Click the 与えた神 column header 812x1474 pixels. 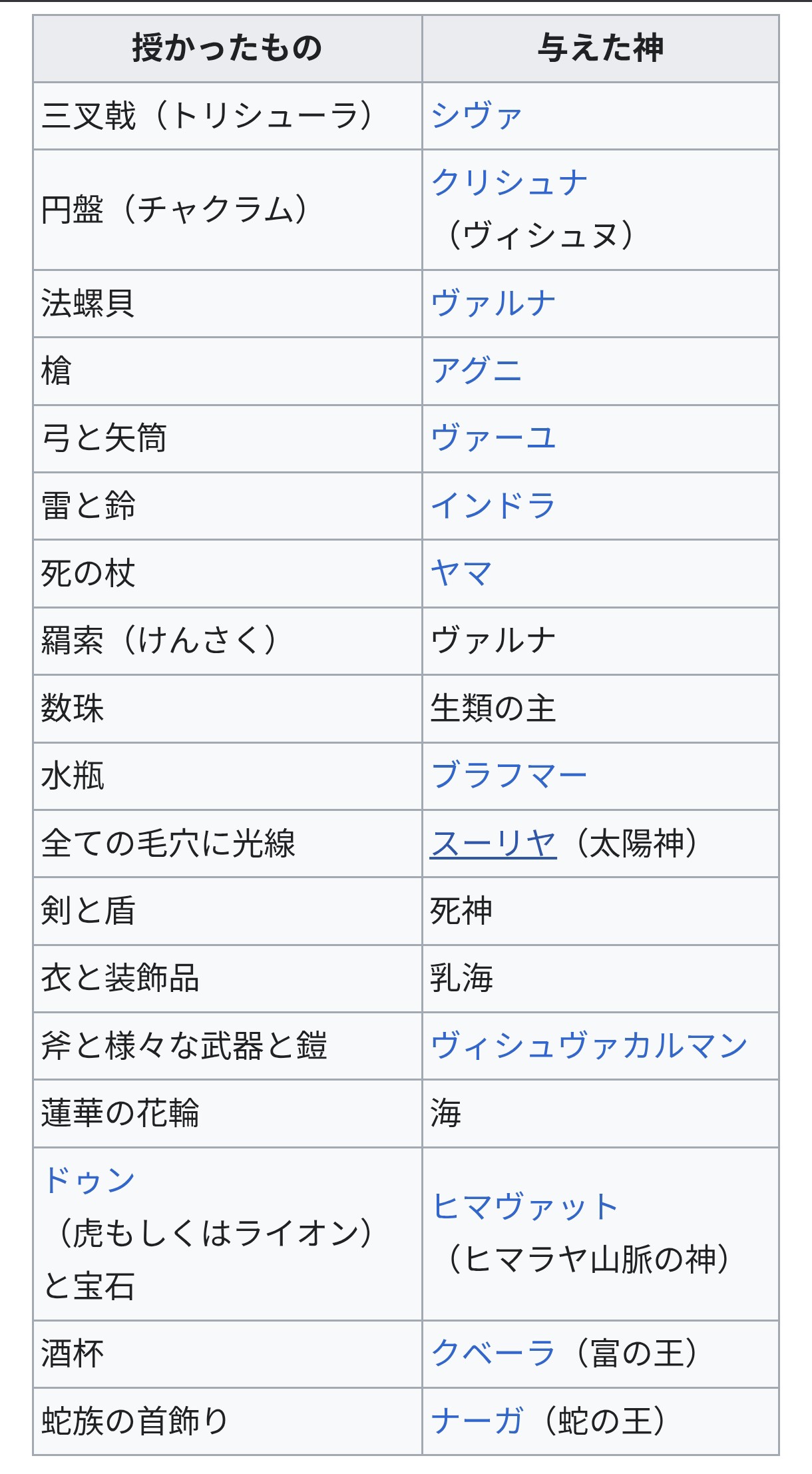point(600,49)
